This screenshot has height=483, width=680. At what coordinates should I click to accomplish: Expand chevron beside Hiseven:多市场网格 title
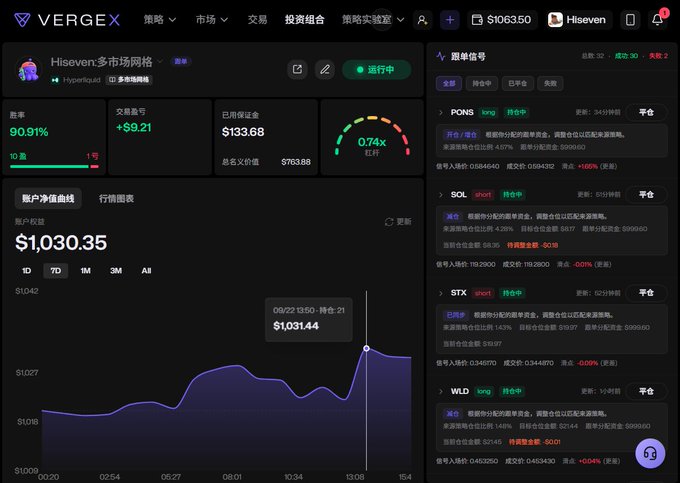tap(160, 62)
